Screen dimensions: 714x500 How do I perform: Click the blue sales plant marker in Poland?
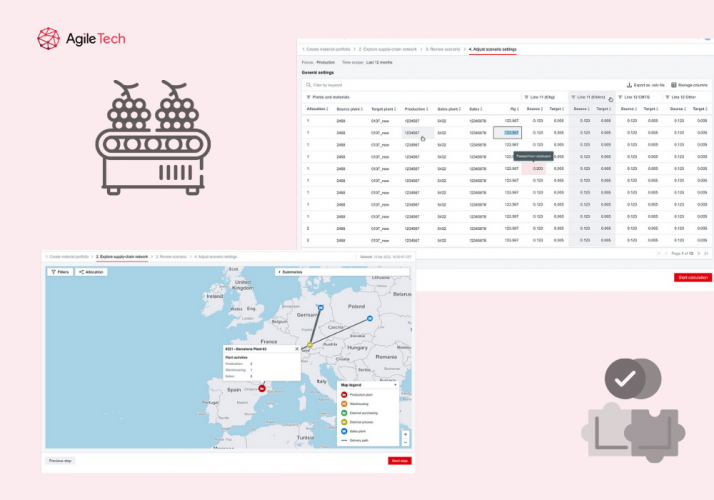tap(370, 318)
